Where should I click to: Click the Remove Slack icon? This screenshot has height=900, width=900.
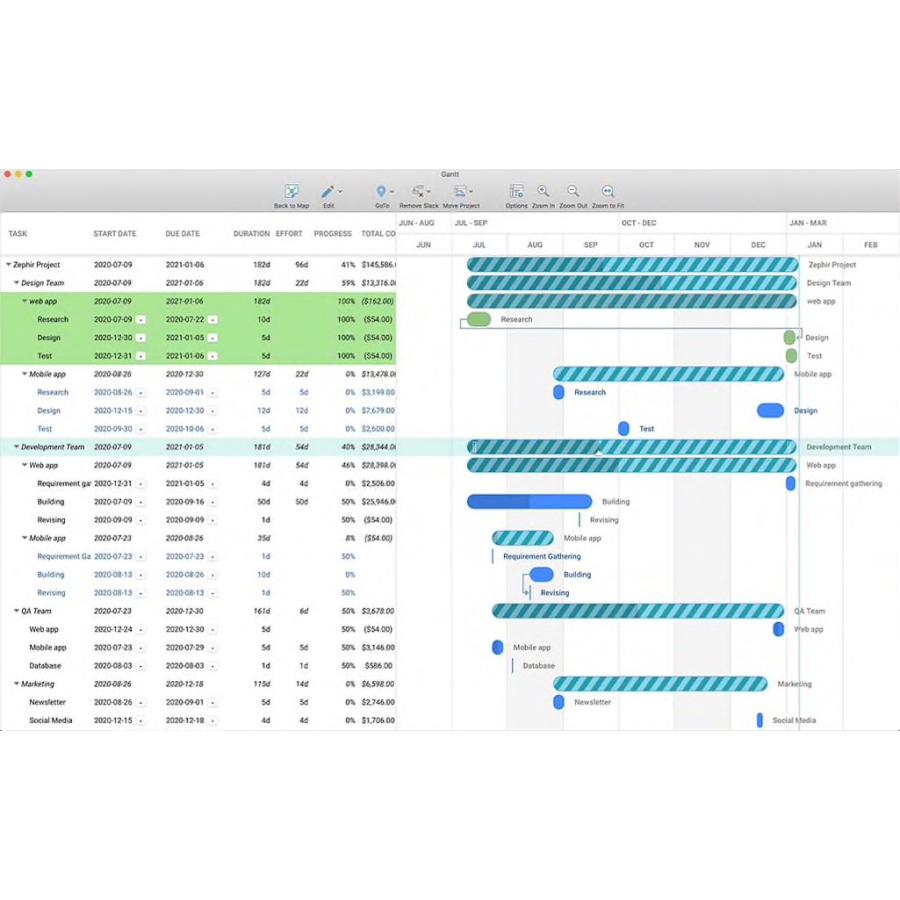tap(417, 190)
